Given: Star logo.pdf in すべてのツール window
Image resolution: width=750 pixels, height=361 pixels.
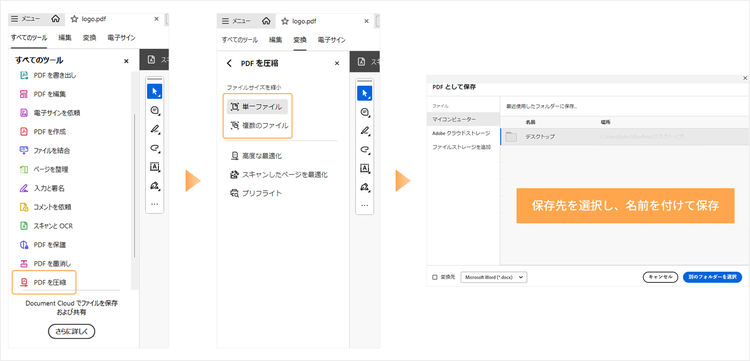Looking at the screenshot, I should point(74,20).
